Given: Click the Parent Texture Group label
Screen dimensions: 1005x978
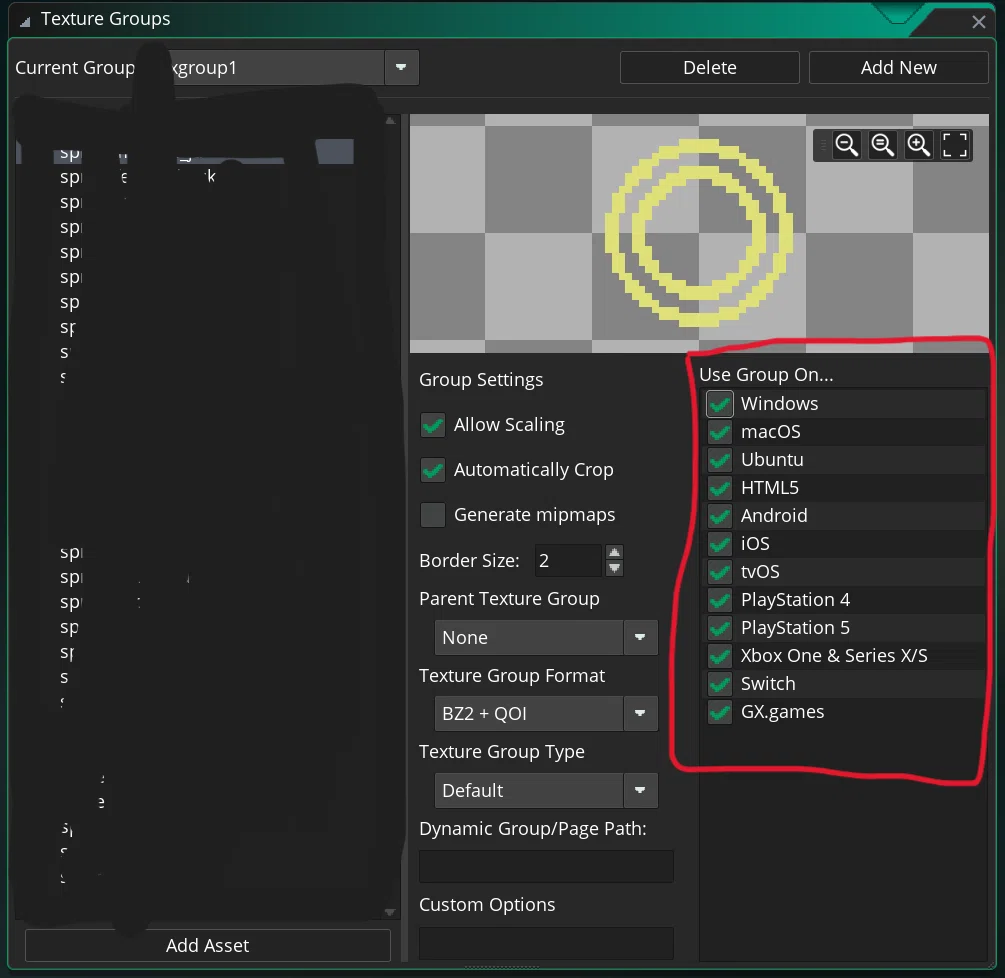Looking at the screenshot, I should click(x=509, y=599).
